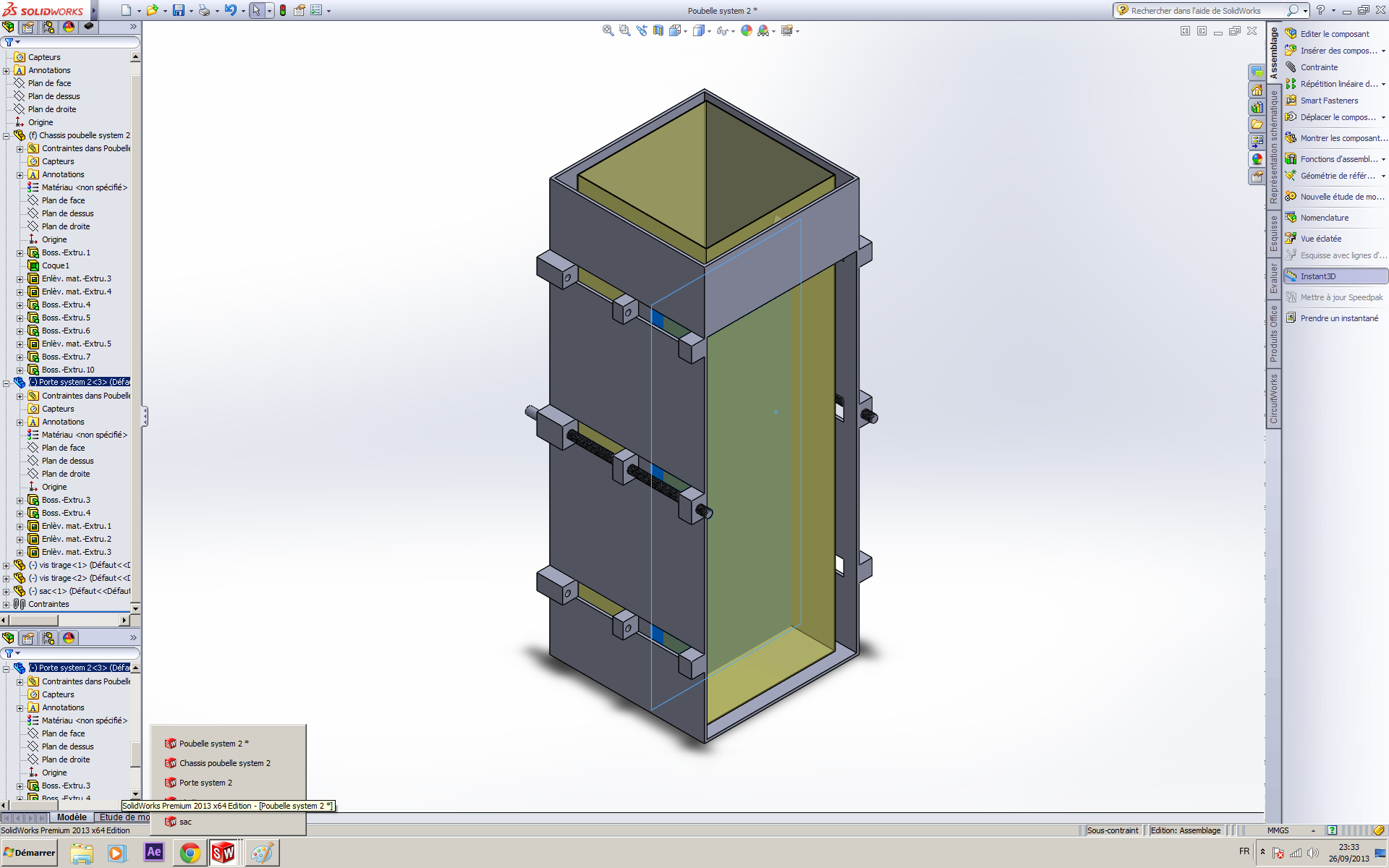Open the ConfigurationManager tab in top panel
This screenshot has height=868, width=1389.
[x=48, y=27]
